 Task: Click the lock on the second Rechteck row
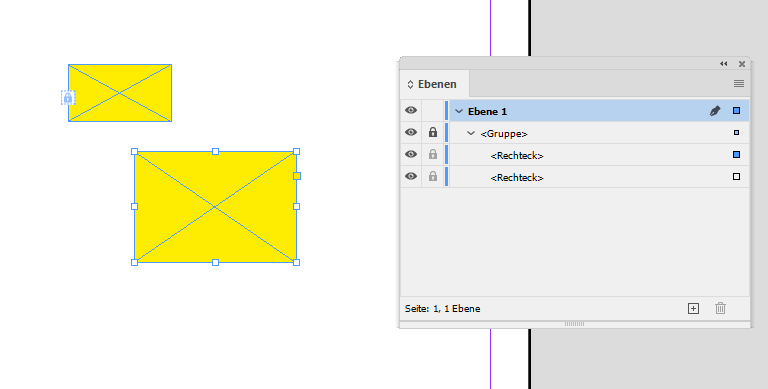click(432, 176)
